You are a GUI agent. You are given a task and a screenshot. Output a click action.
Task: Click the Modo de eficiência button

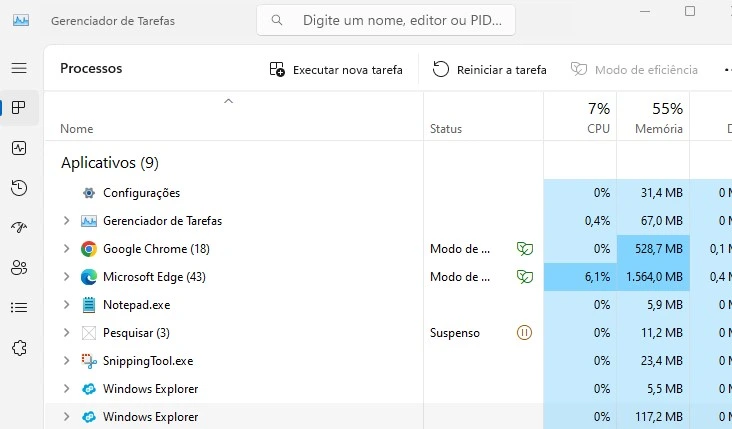[634, 70]
